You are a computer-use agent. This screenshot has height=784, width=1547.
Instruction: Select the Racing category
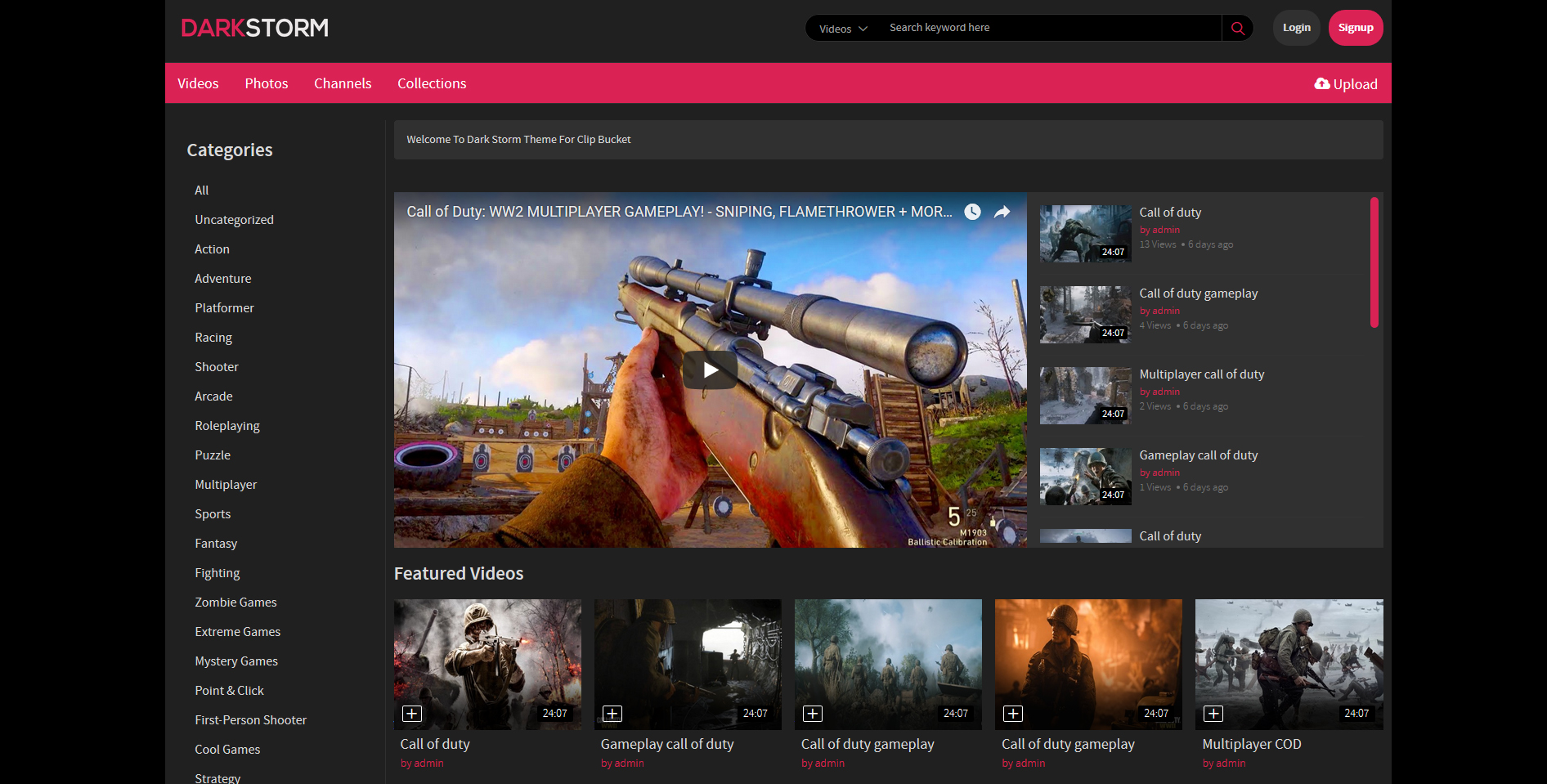pyautogui.click(x=213, y=338)
